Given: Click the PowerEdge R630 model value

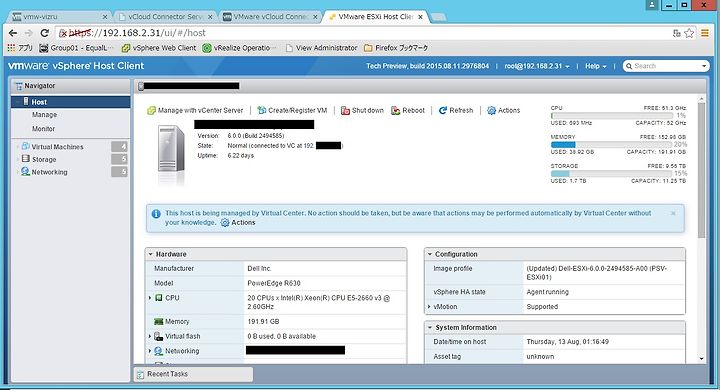Looking at the screenshot, I should 274,283.
